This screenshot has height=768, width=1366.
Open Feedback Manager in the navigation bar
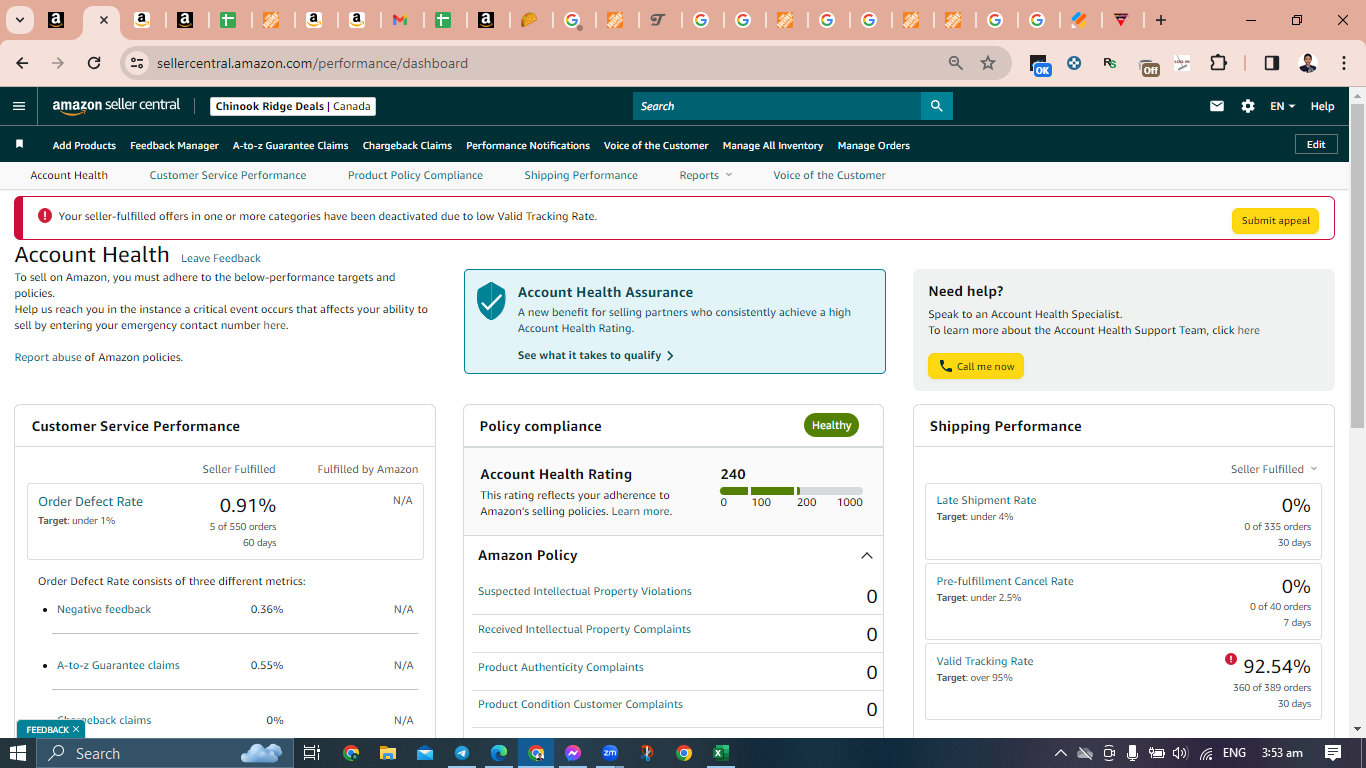(x=174, y=145)
